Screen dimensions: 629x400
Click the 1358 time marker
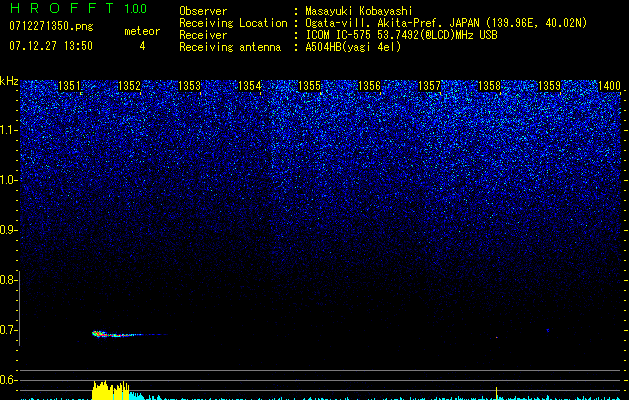click(490, 86)
